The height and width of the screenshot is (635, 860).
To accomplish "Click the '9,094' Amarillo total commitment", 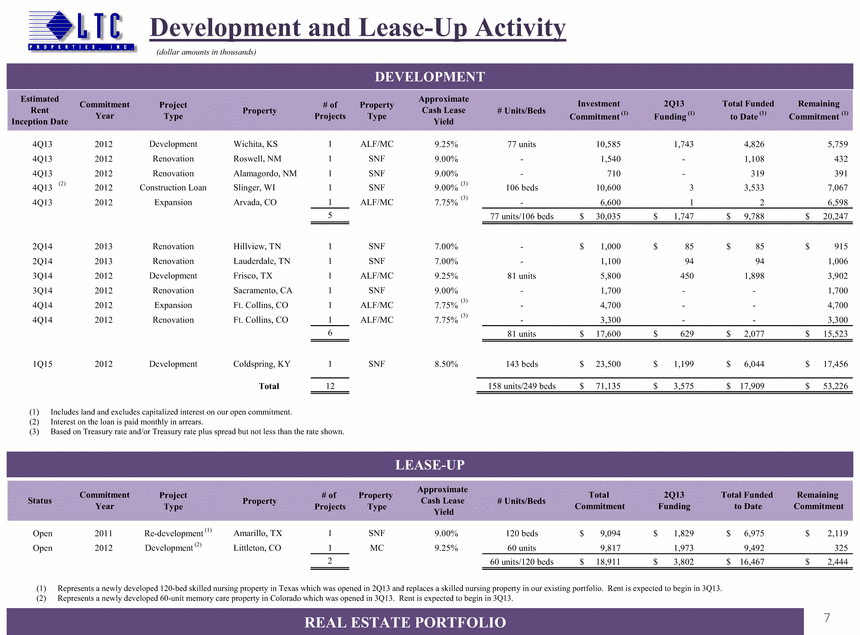I will tap(610, 533).
